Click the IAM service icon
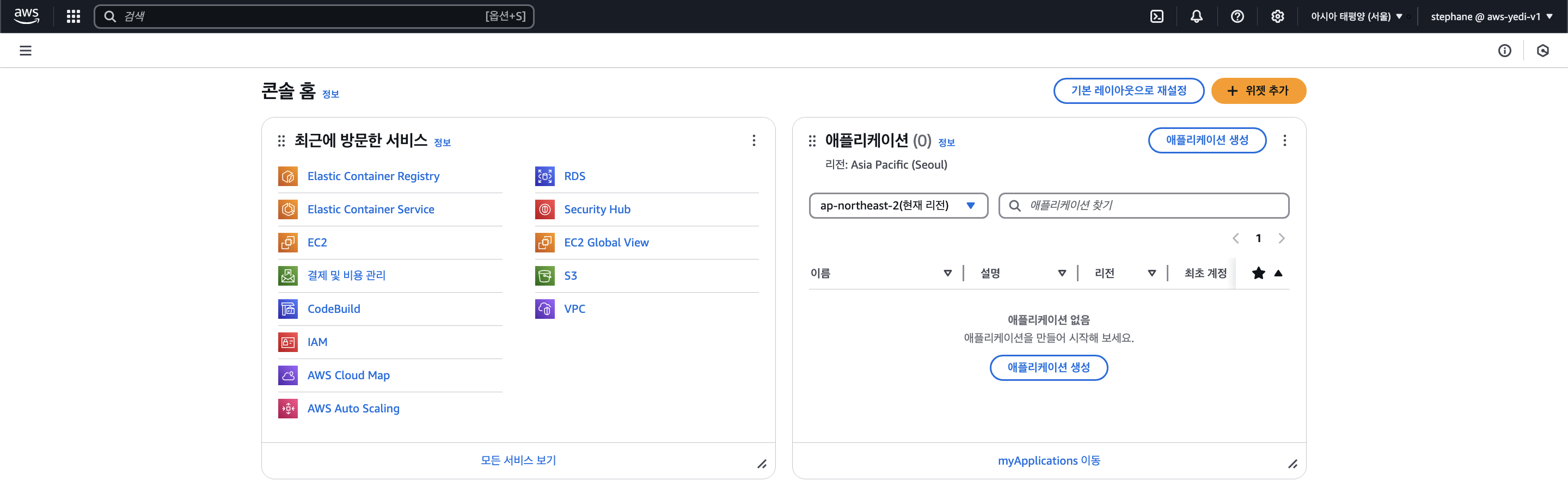The image size is (1568, 494). coord(288,342)
